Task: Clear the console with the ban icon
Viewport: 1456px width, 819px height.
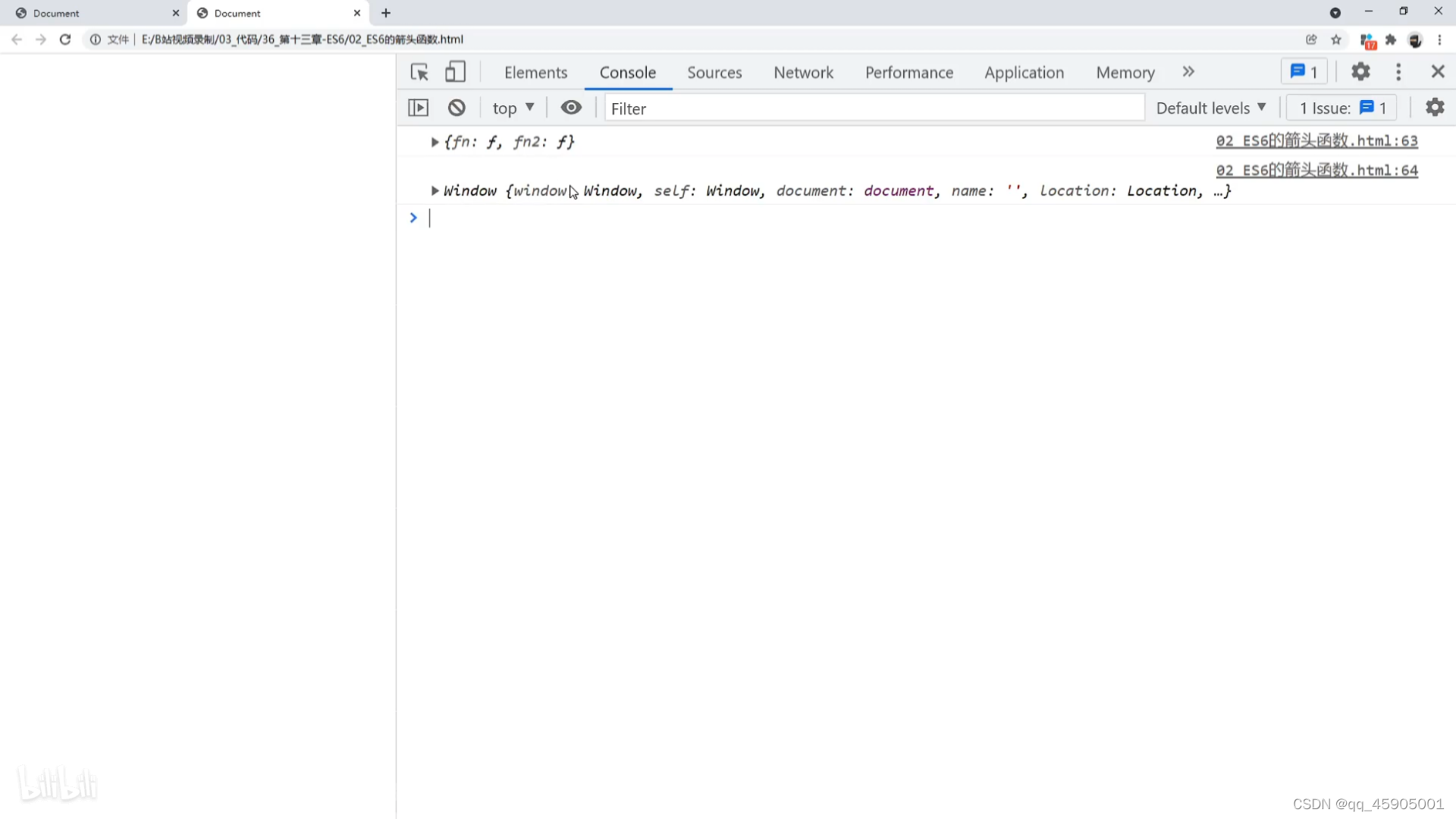Action: tap(457, 108)
